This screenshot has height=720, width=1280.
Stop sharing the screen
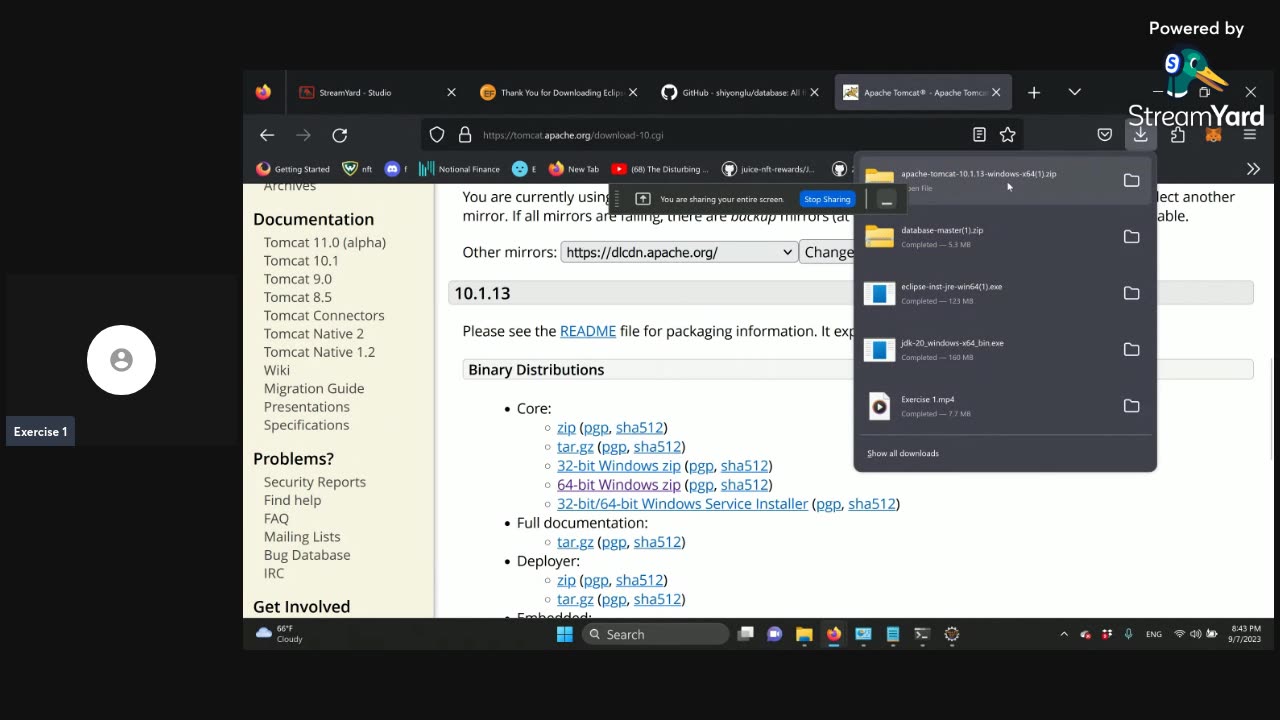pos(827,199)
